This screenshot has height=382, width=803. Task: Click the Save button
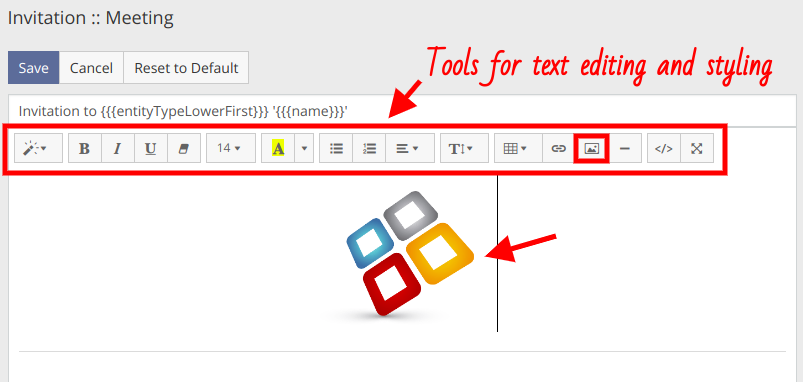pos(34,68)
